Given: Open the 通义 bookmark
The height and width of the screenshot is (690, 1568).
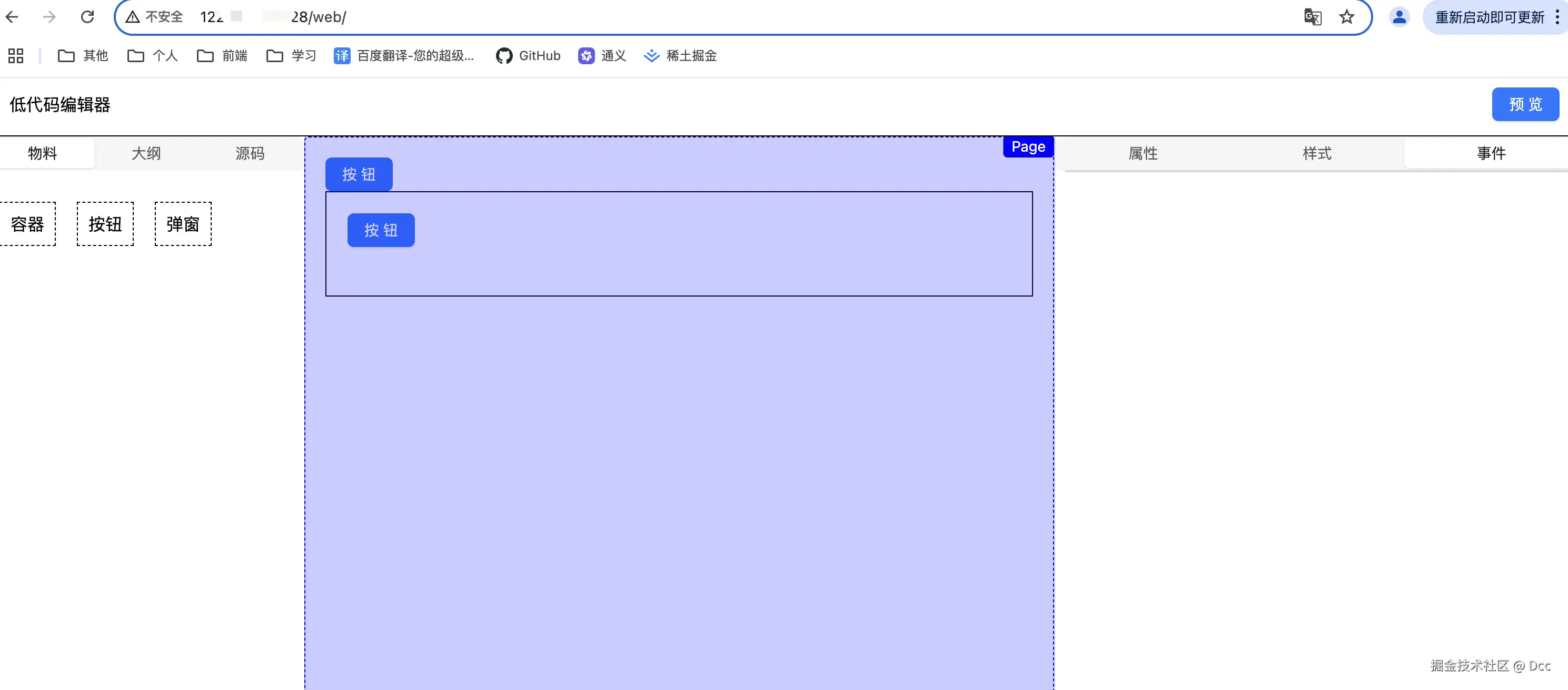Looking at the screenshot, I should click(602, 56).
